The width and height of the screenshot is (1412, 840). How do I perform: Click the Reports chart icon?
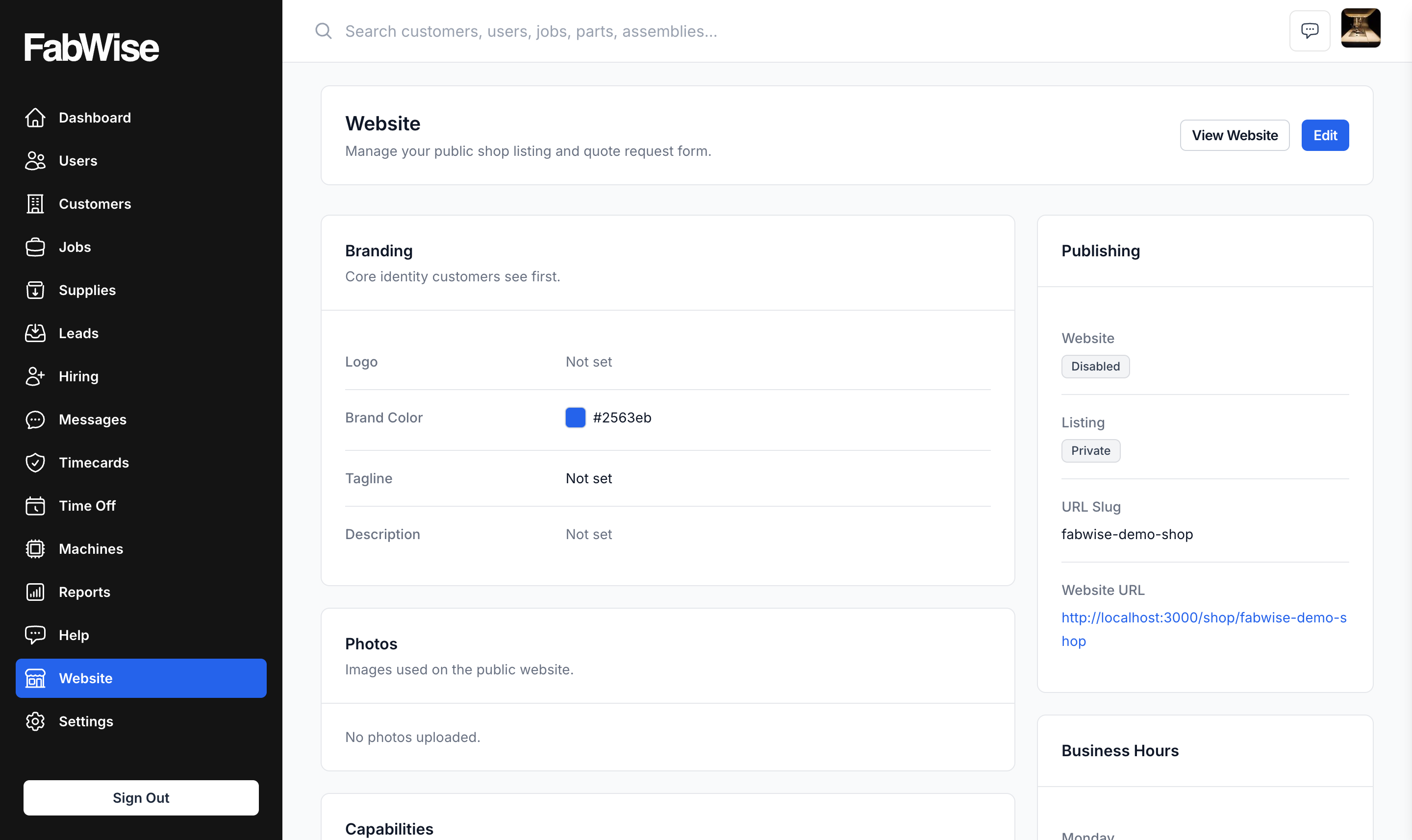click(35, 592)
